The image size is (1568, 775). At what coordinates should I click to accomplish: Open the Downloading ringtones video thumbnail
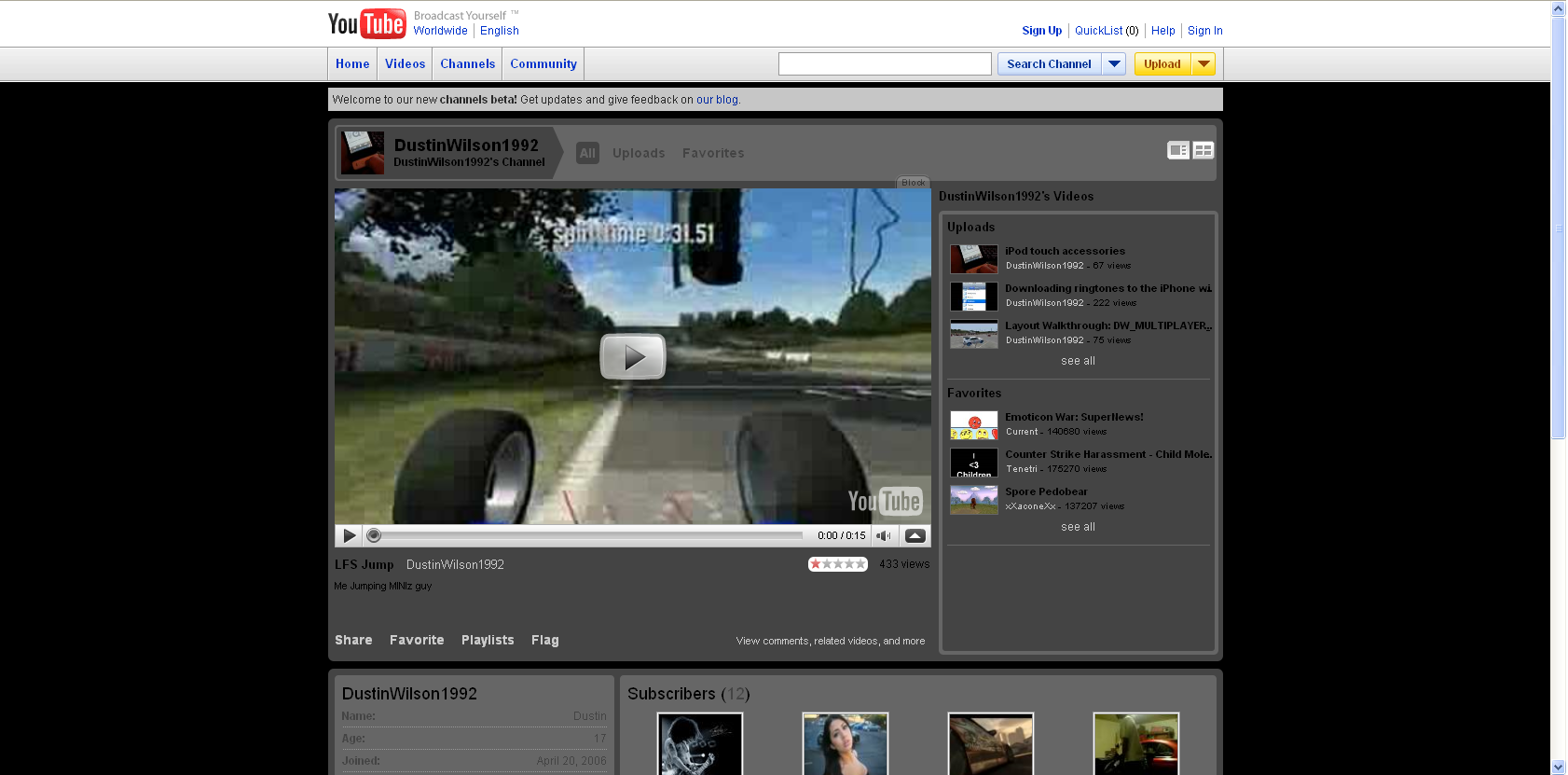click(974, 296)
